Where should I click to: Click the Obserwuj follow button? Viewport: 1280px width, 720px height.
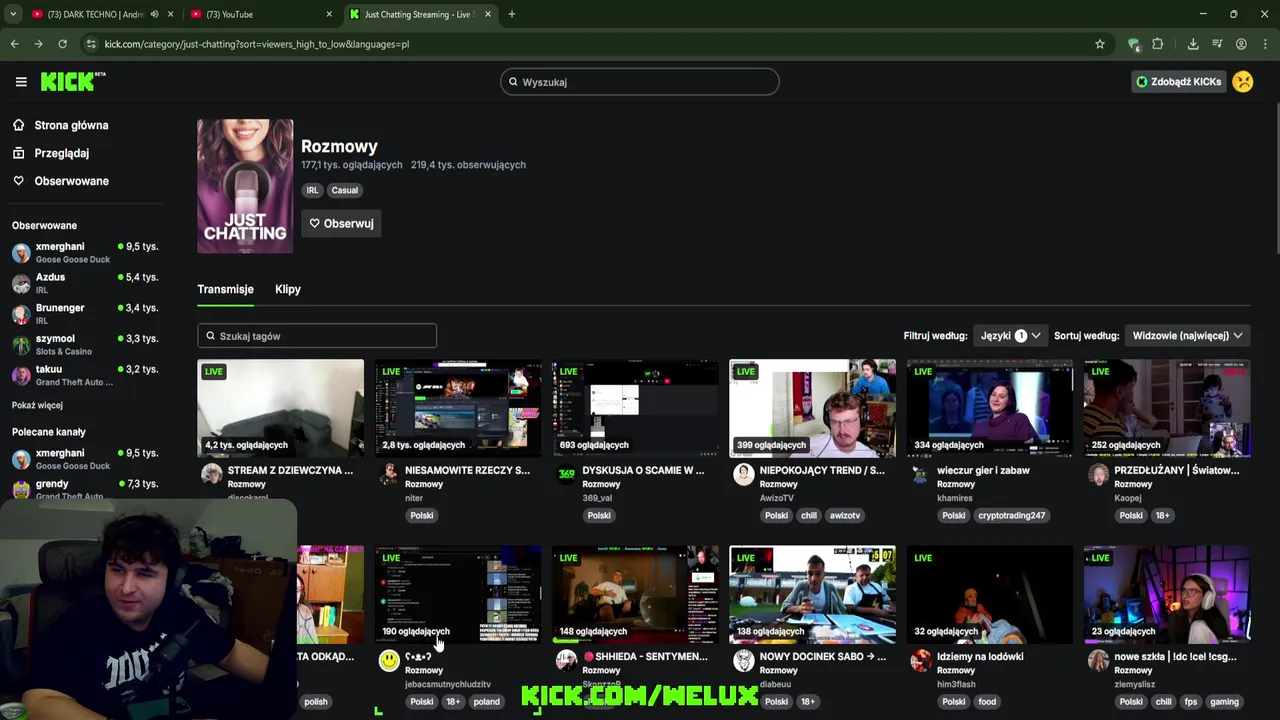(341, 223)
